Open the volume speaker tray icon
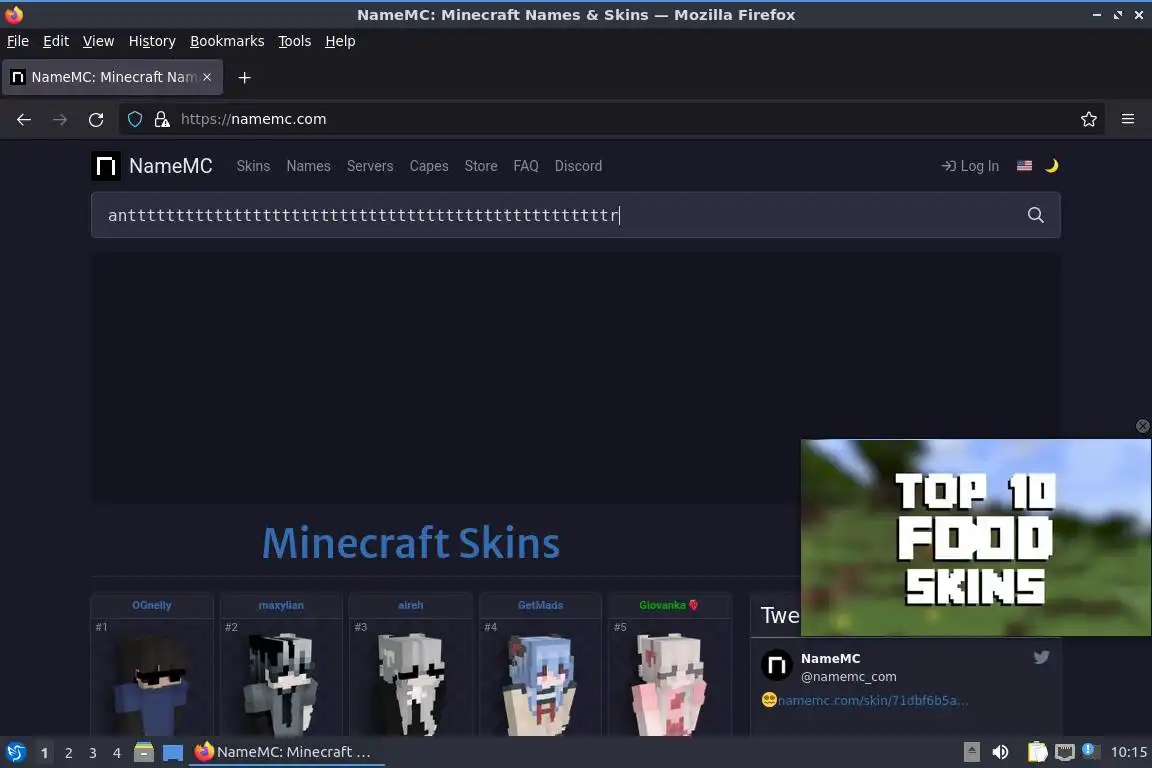This screenshot has width=1152, height=768. 1000,752
